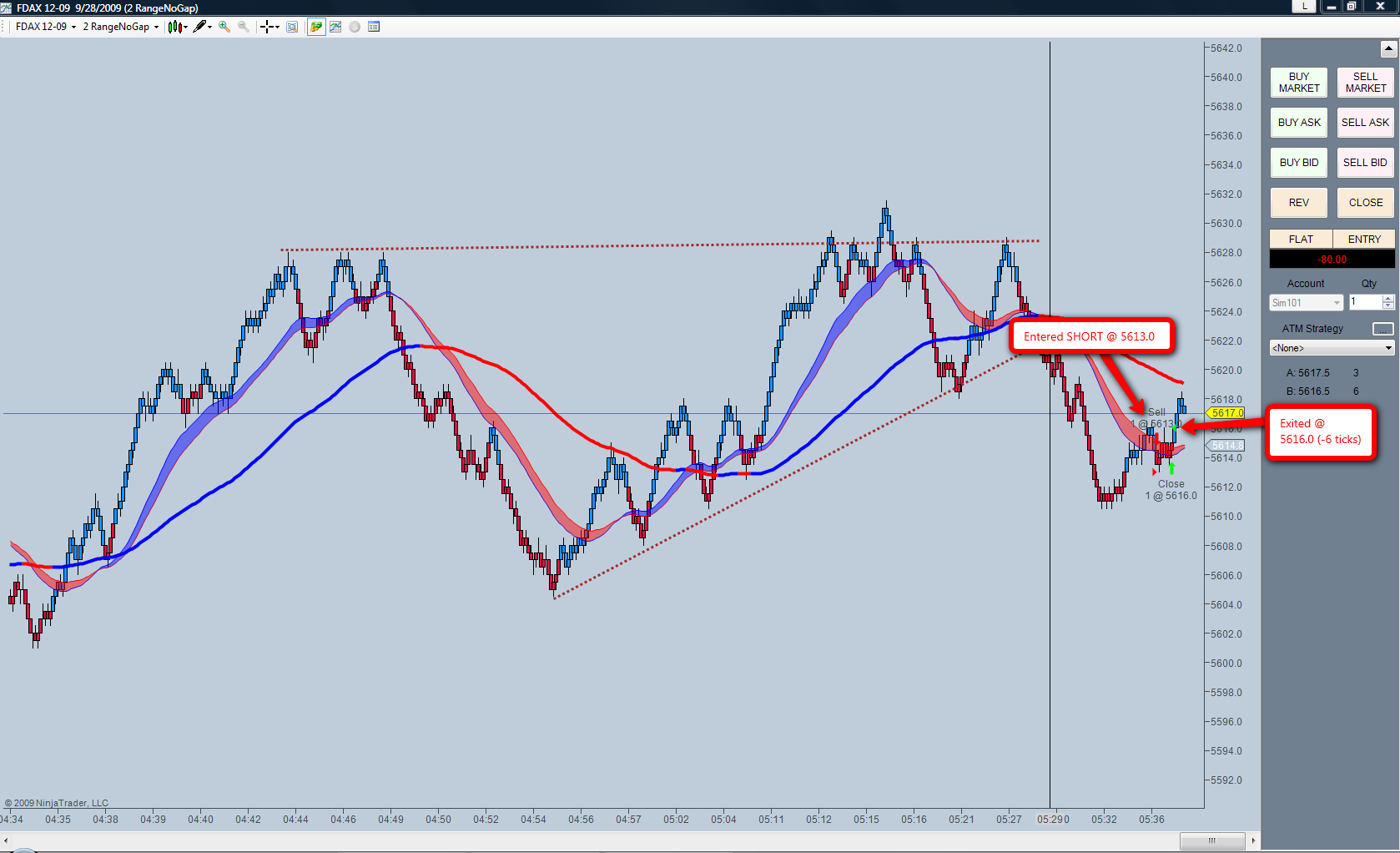Screen dimensions: 1400x853
Task: Click the toolbar drag grip handle
Action: tap(4, 27)
